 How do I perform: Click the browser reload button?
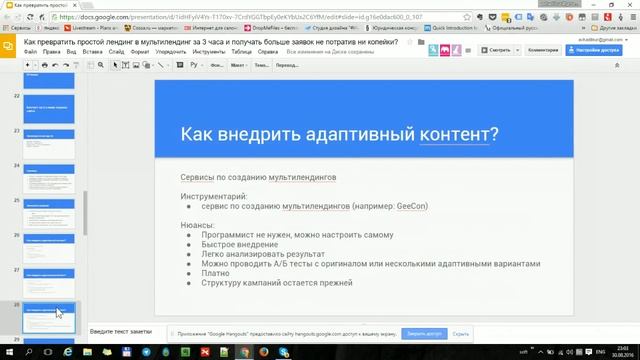pos(30,17)
